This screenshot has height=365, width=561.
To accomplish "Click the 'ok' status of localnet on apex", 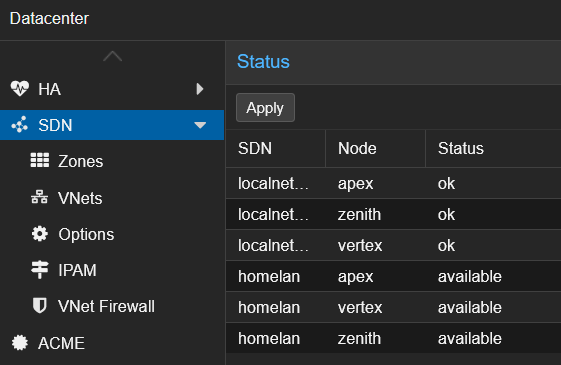I will point(446,184).
